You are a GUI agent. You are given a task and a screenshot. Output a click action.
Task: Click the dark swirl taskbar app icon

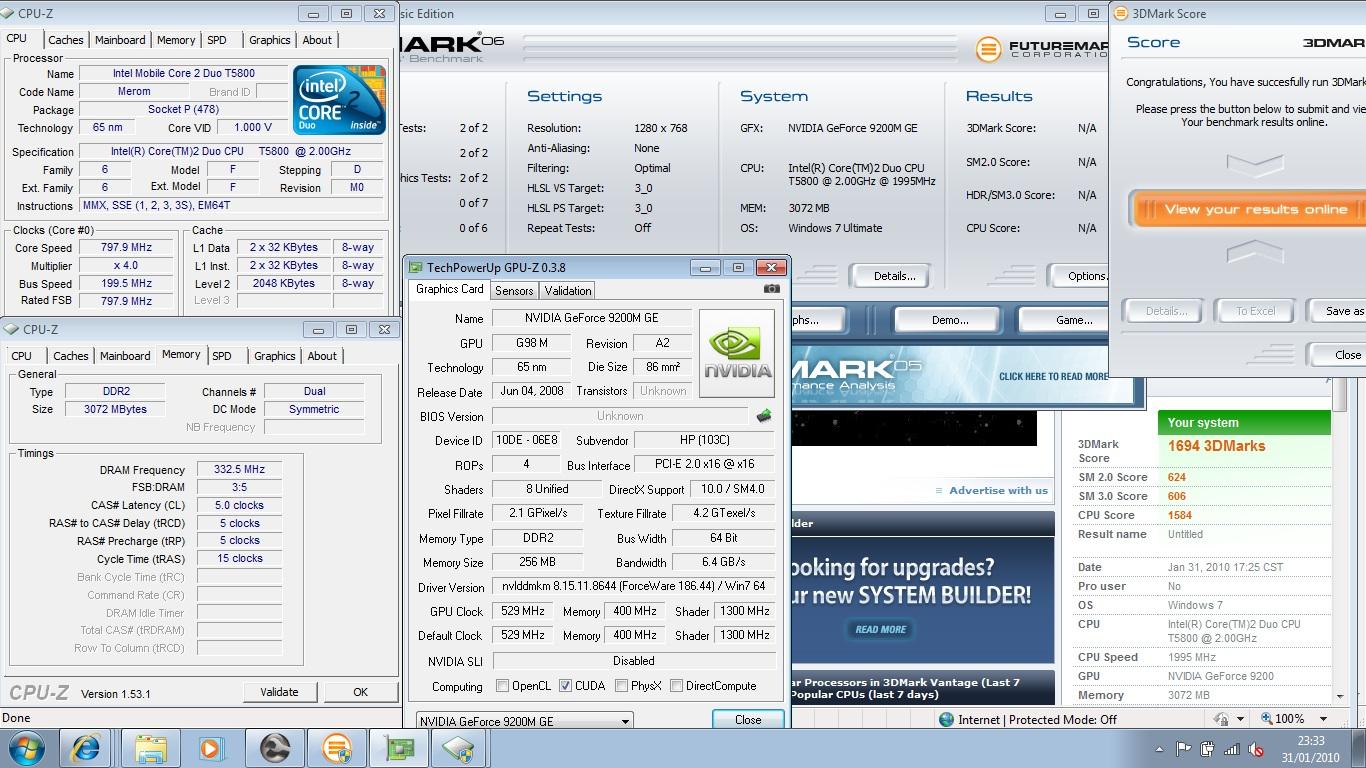pyautogui.click(x=274, y=748)
